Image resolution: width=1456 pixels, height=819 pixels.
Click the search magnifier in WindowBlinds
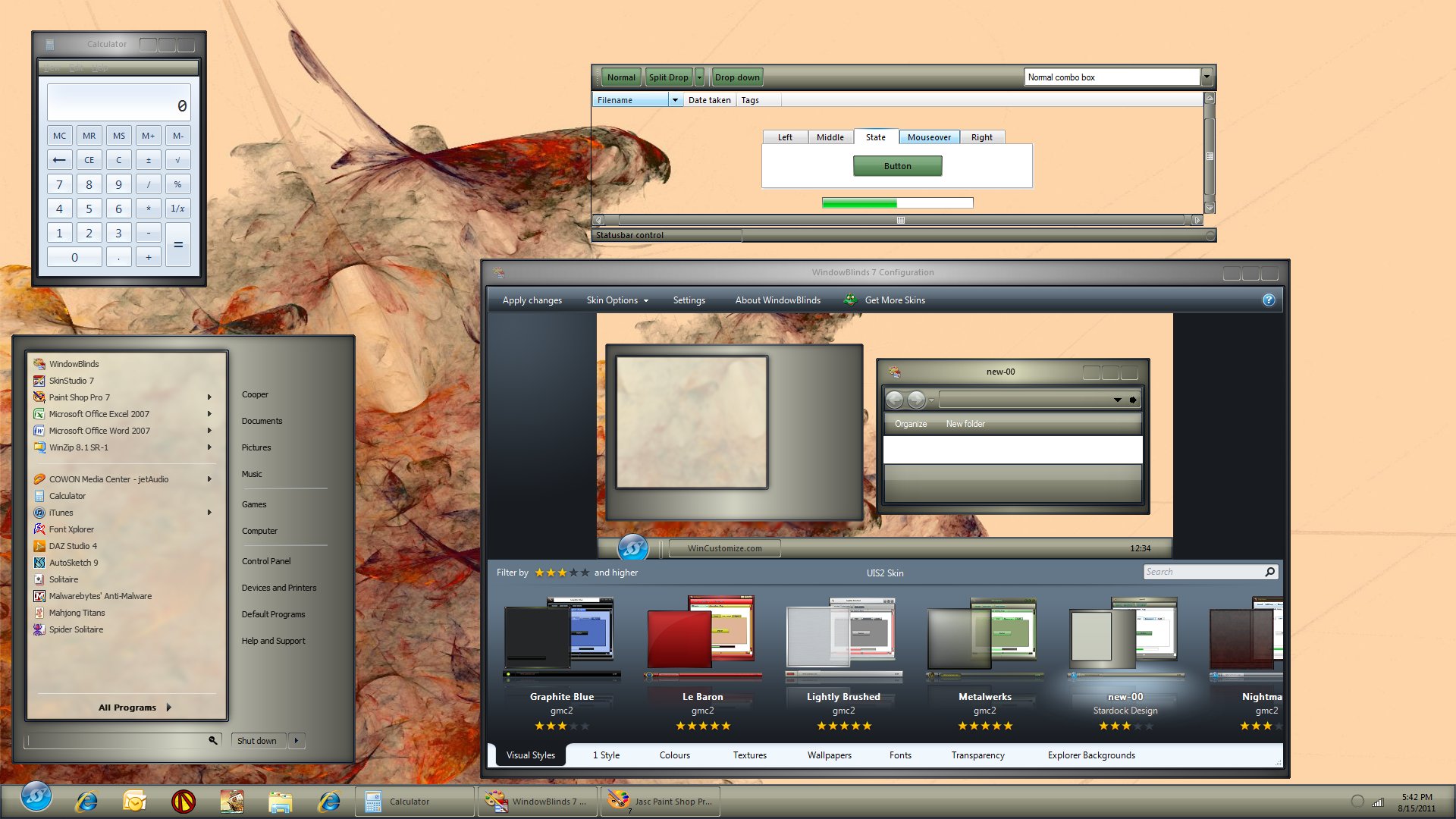pyautogui.click(x=1270, y=572)
